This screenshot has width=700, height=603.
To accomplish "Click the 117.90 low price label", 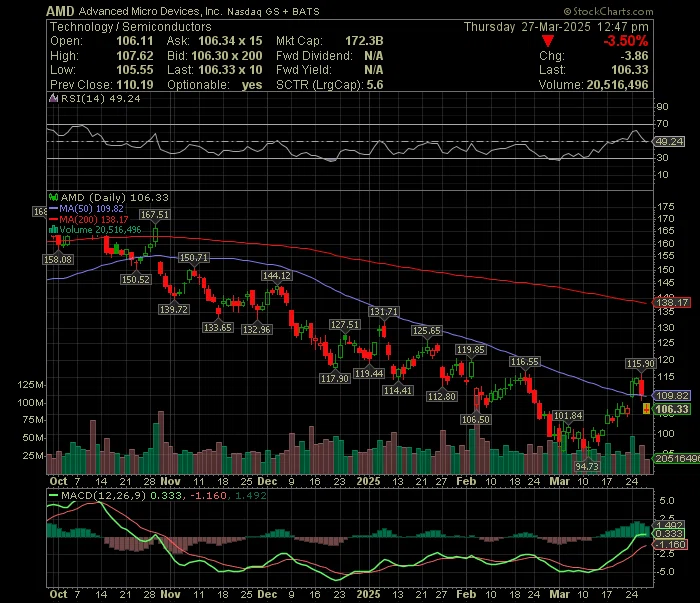I will (335, 378).
